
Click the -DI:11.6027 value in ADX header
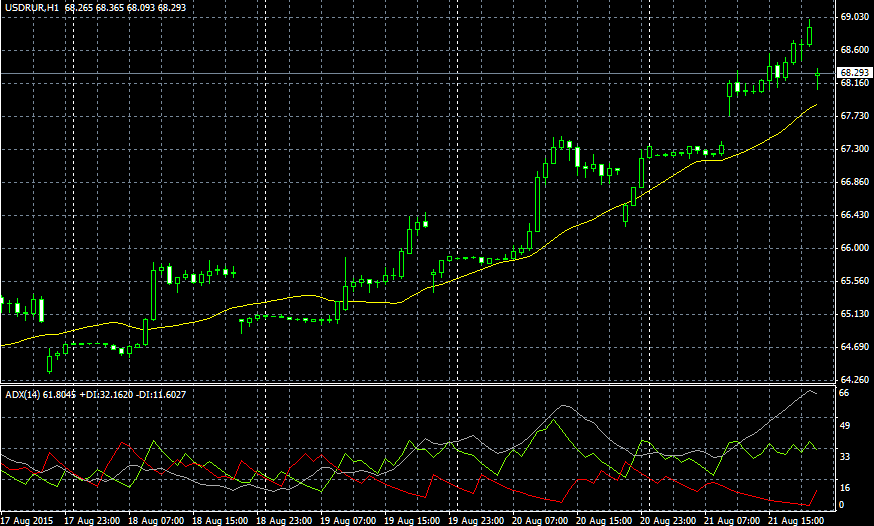[x=162, y=394]
